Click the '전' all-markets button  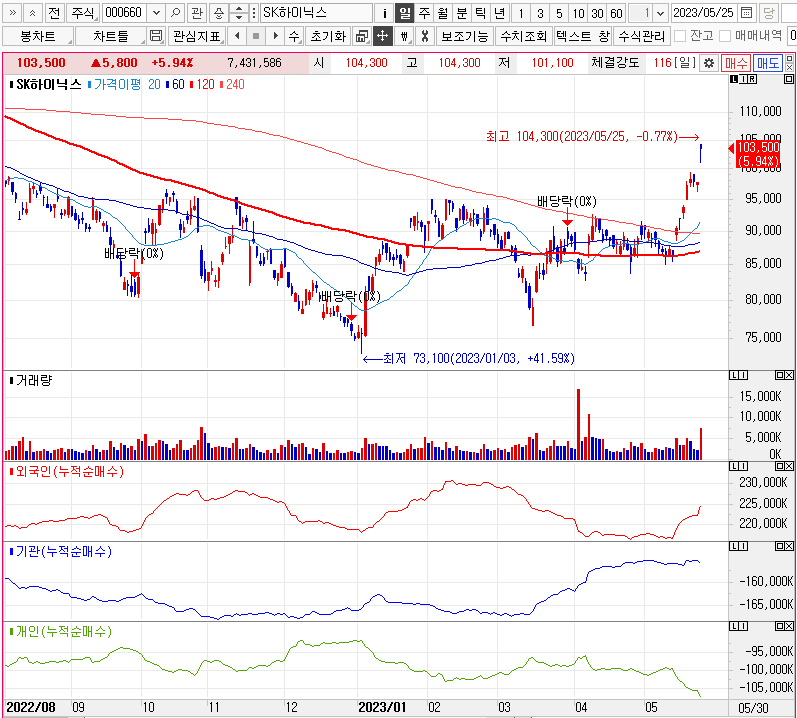[54, 13]
